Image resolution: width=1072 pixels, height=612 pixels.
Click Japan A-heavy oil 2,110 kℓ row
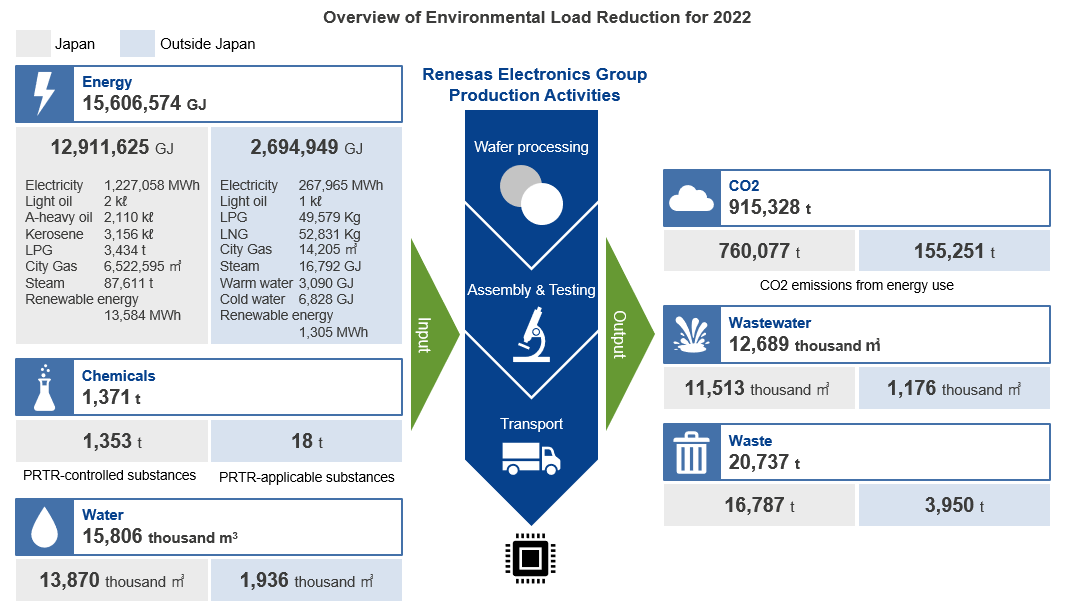click(x=90, y=217)
